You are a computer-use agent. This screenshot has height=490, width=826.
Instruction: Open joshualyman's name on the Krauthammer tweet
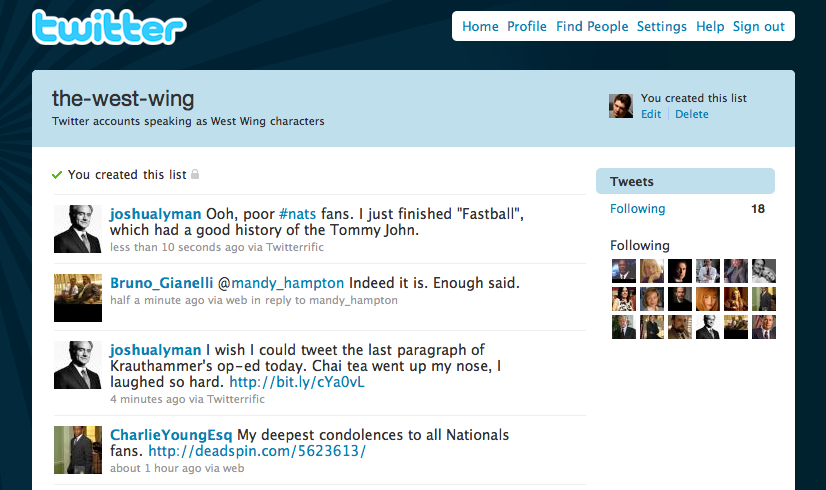(155, 350)
